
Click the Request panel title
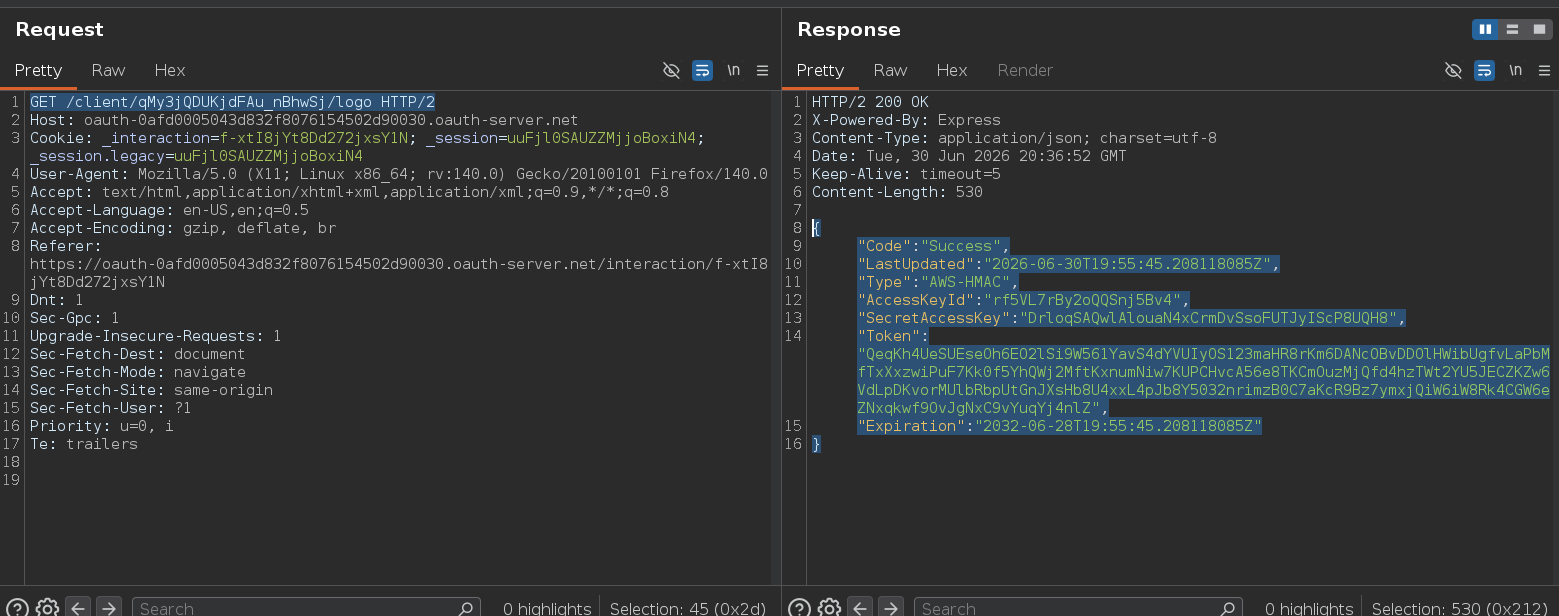[x=59, y=30]
